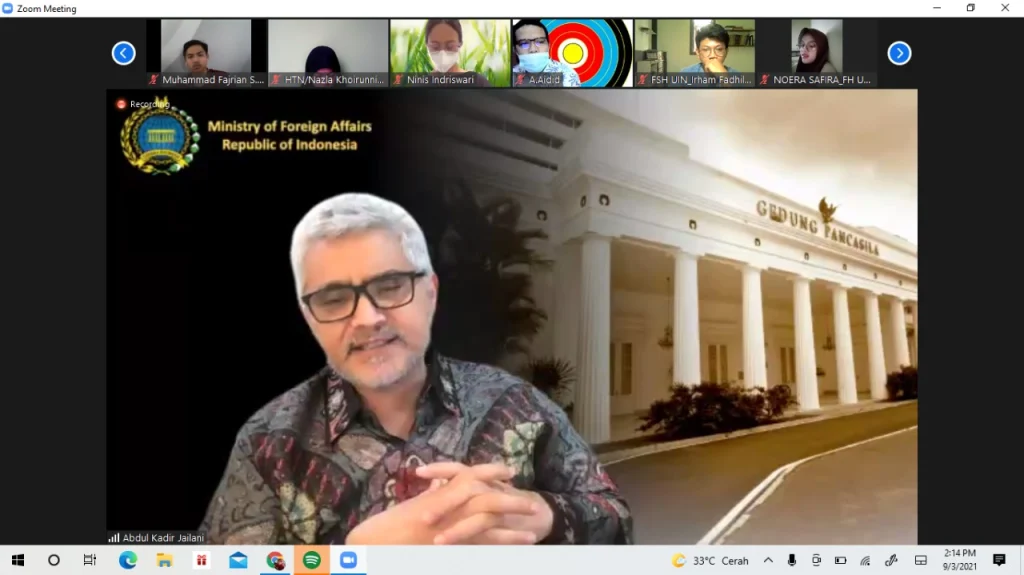This screenshot has width=1024, height=575.
Task: Click the muted mic icon for Ninis Indriswari
Action: pyautogui.click(x=398, y=80)
